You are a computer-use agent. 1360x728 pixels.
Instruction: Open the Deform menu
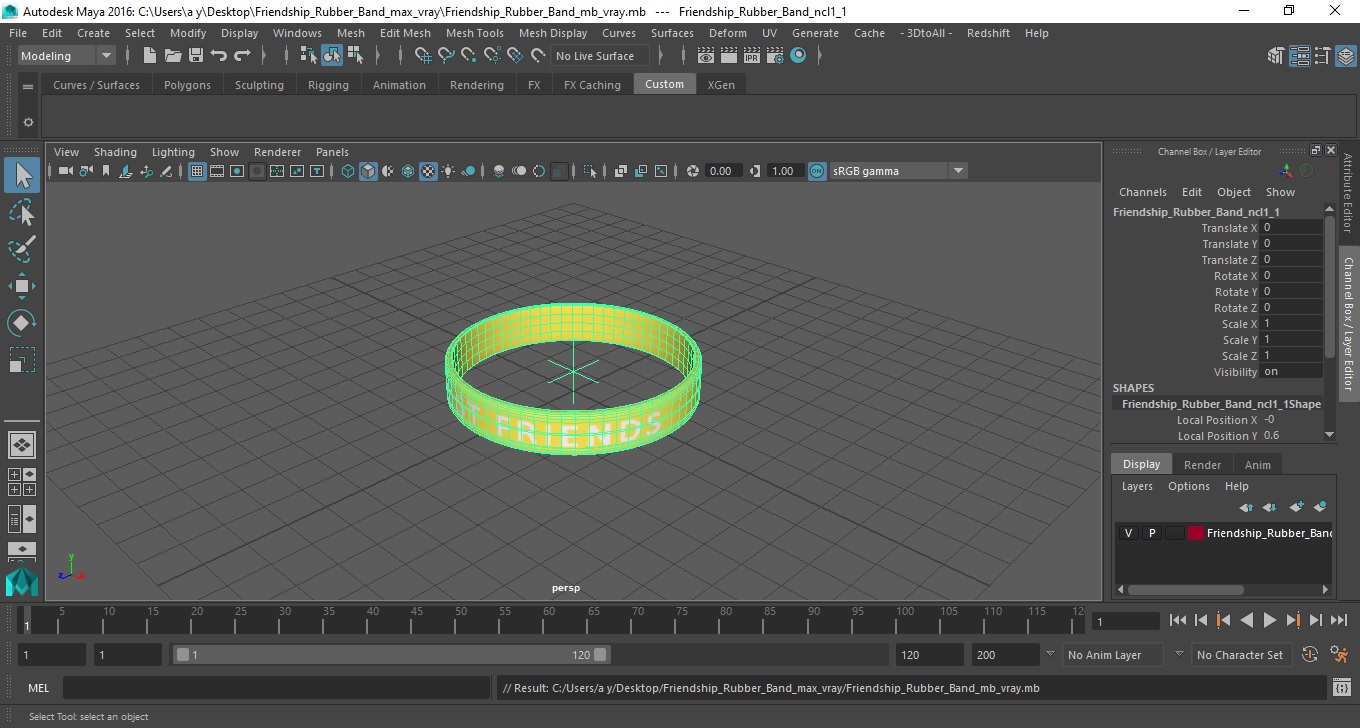pos(727,33)
